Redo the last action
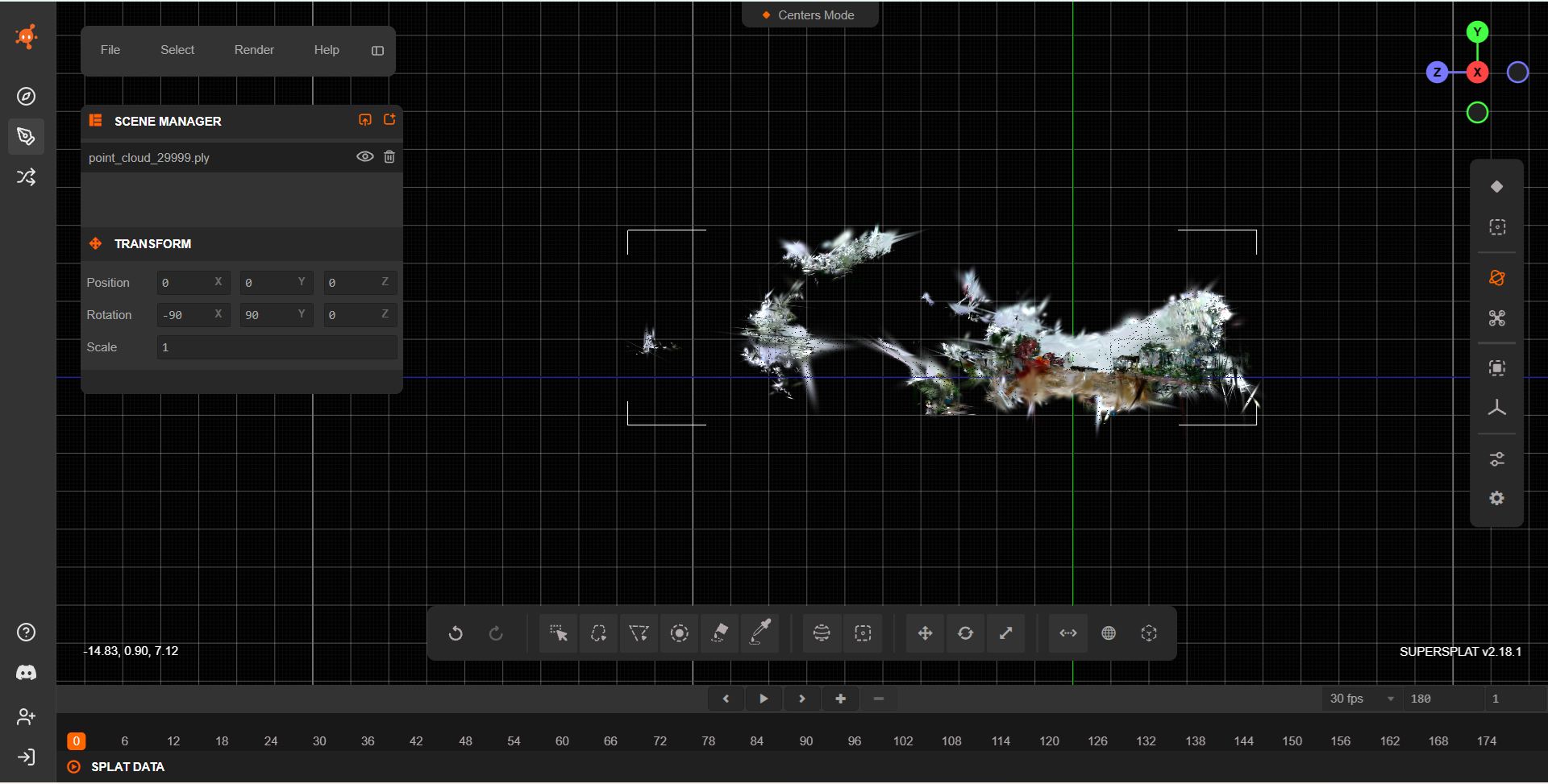Viewport: 1548px width, 784px height. pos(496,633)
